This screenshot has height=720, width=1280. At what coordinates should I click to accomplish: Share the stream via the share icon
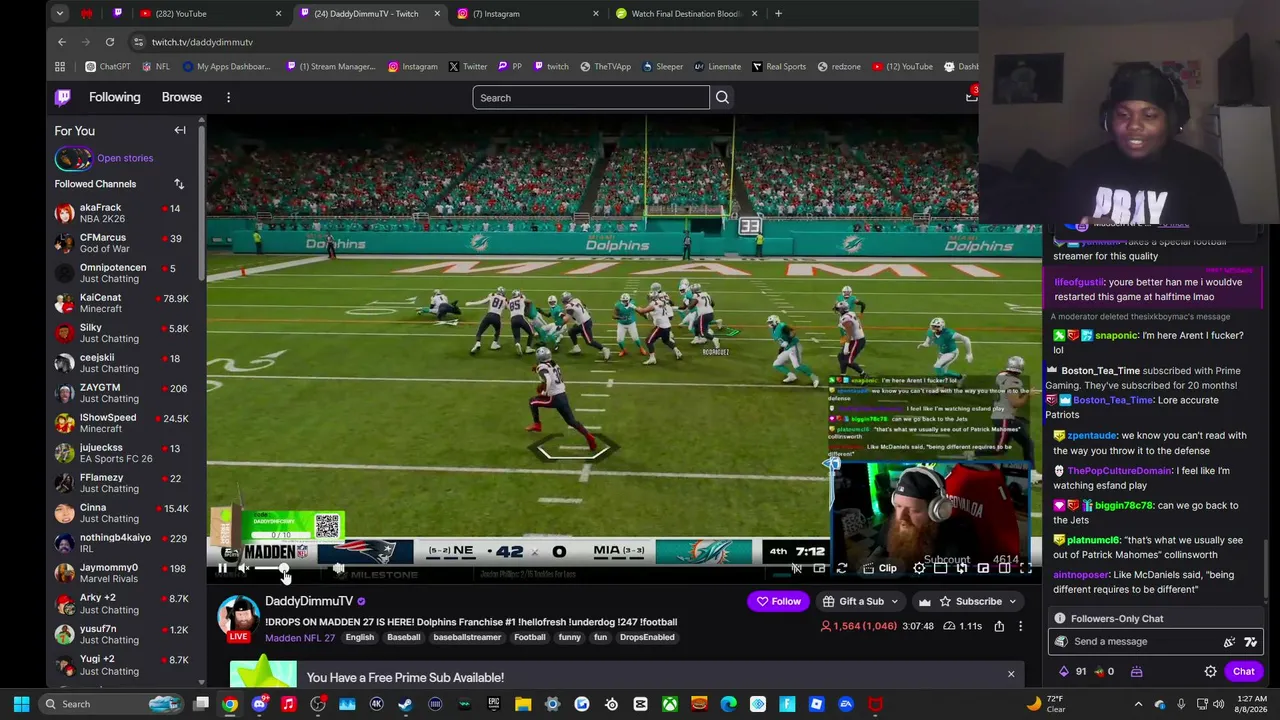pyautogui.click(x=999, y=626)
